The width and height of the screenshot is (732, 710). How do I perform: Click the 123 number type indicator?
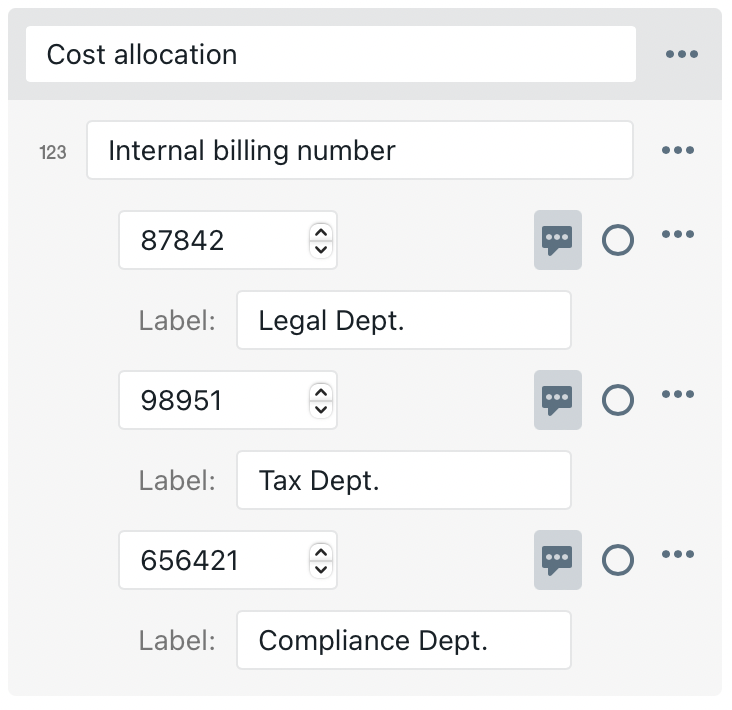53,153
